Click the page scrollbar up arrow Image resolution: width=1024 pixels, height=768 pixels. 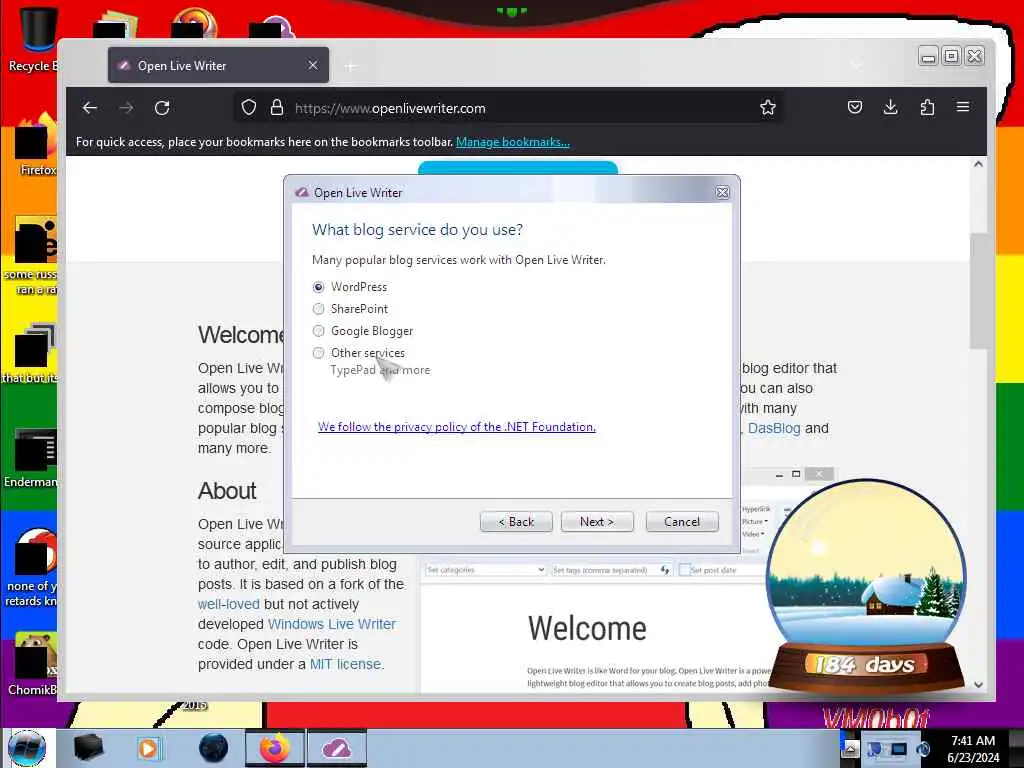coord(978,164)
